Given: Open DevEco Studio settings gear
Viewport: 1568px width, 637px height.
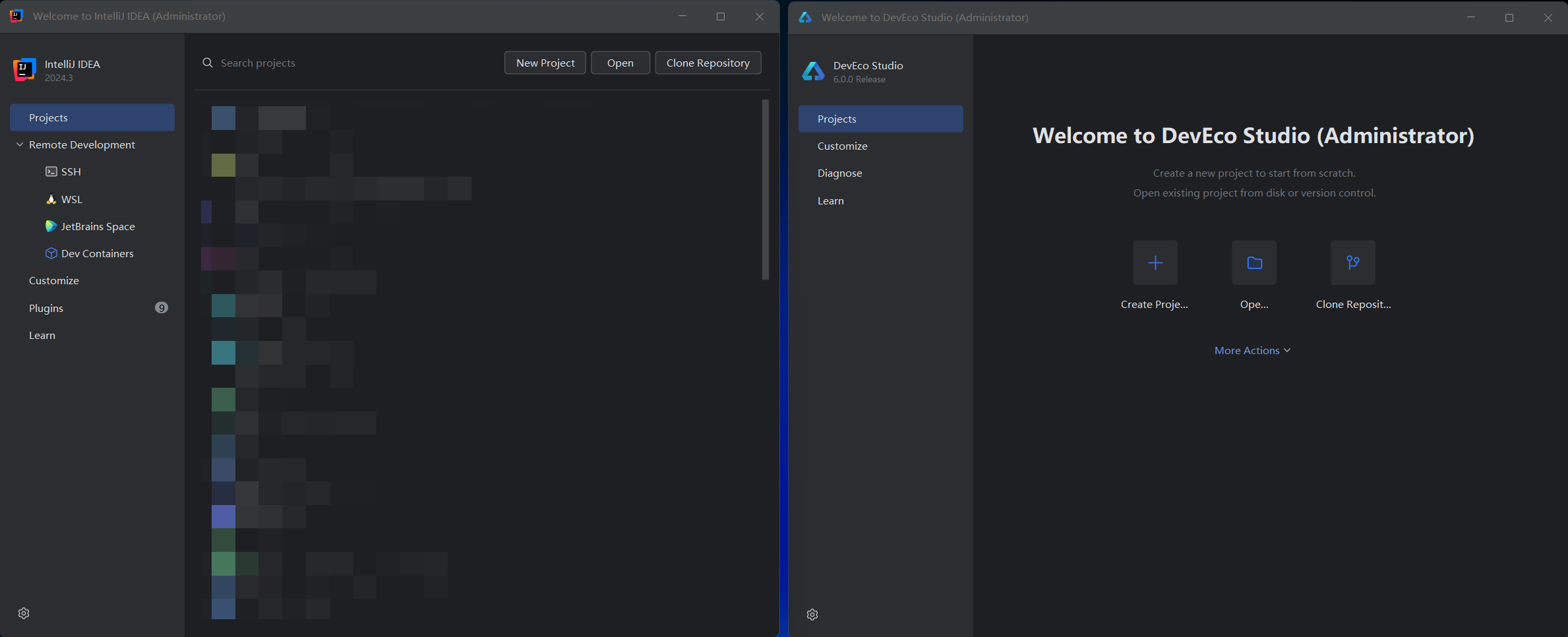Looking at the screenshot, I should pyautogui.click(x=812, y=615).
